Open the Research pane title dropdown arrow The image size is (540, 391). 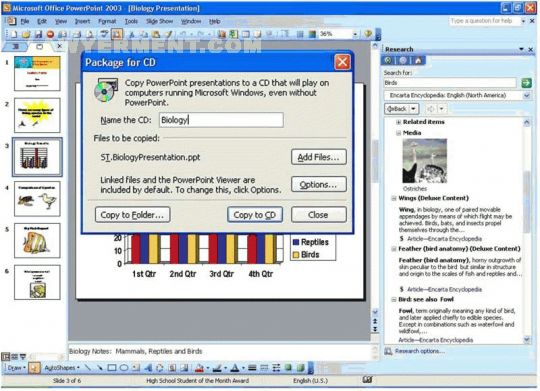pos(521,49)
